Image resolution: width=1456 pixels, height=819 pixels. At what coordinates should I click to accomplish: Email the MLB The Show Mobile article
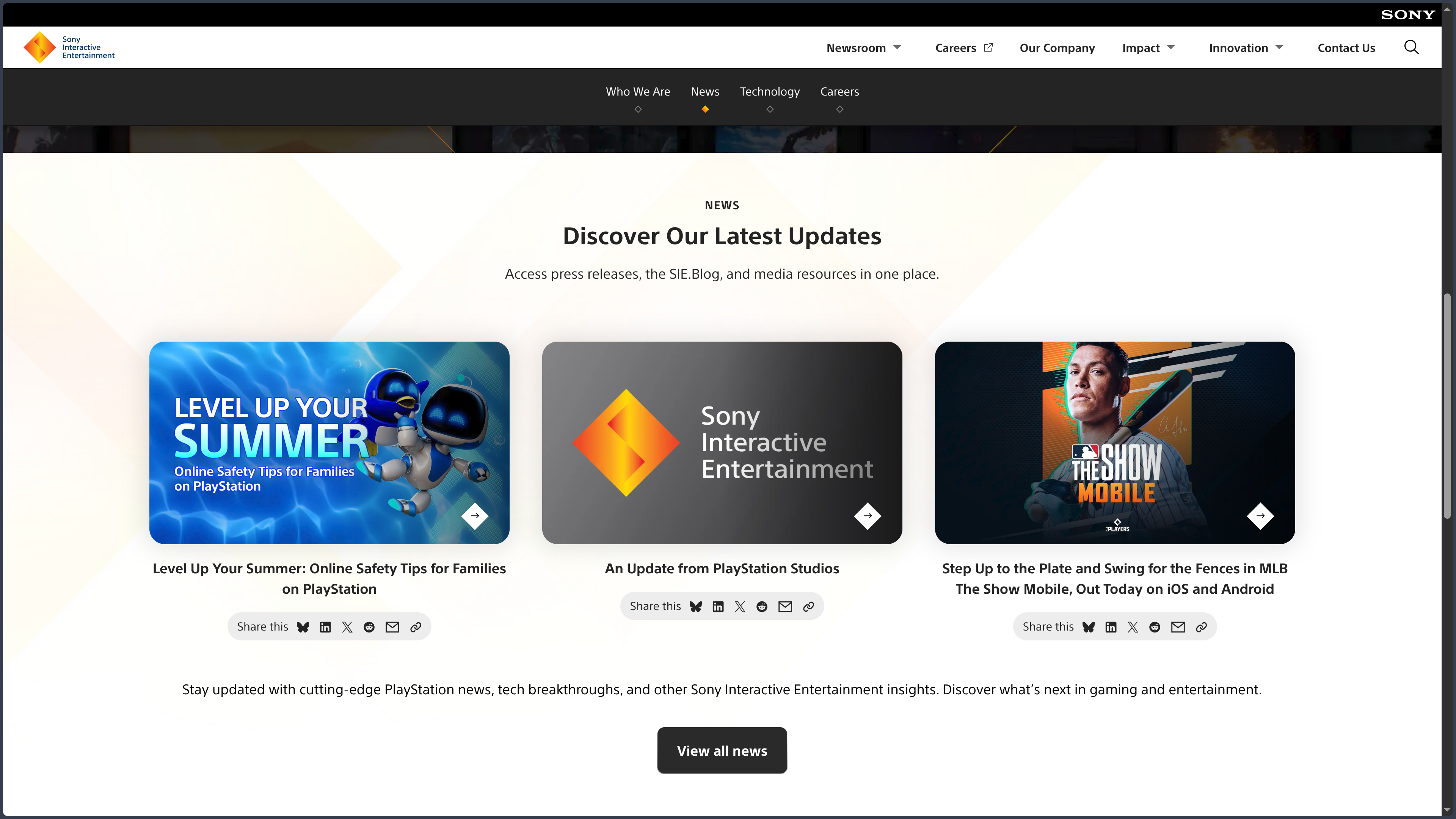(x=1178, y=627)
